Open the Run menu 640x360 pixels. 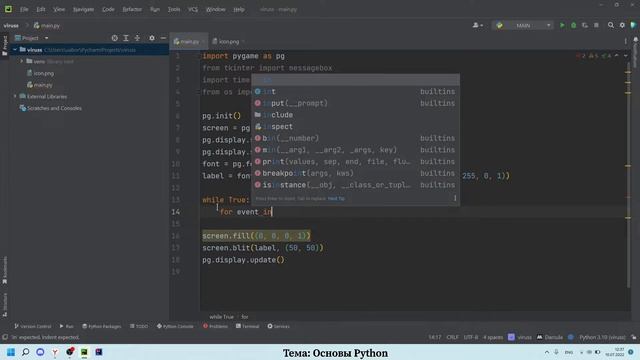[x=155, y=9]
